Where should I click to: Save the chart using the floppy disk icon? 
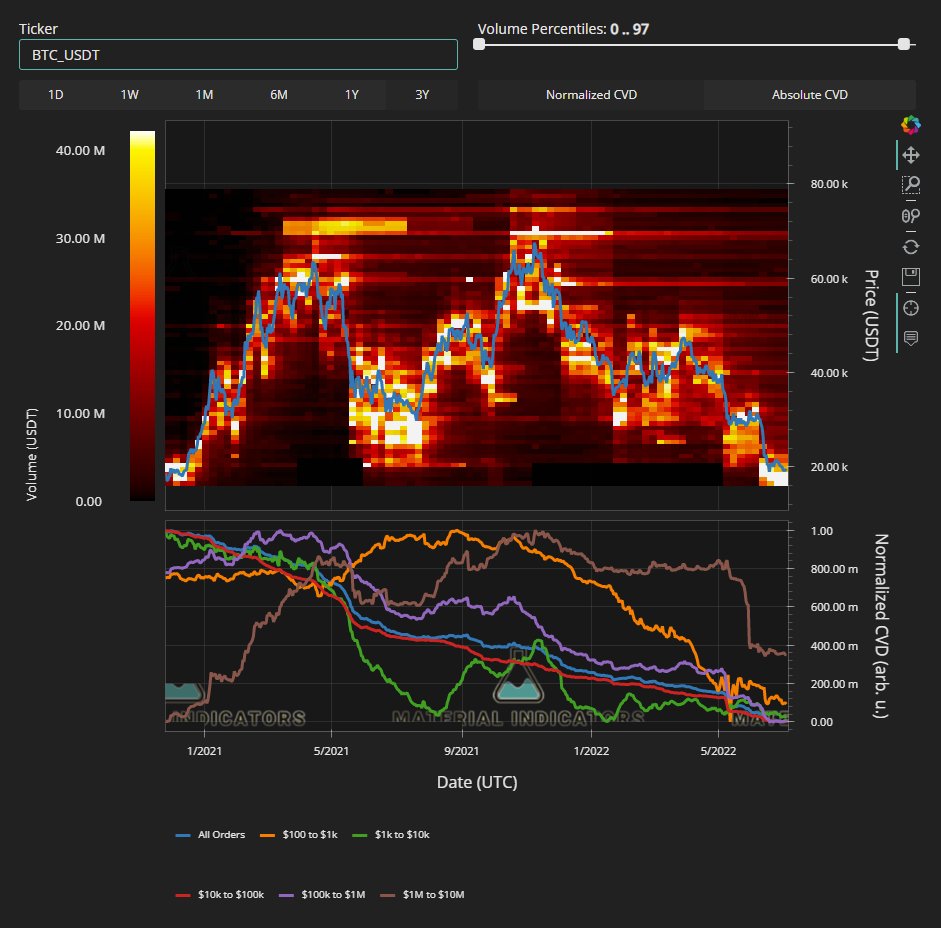(x=910, y=277)
